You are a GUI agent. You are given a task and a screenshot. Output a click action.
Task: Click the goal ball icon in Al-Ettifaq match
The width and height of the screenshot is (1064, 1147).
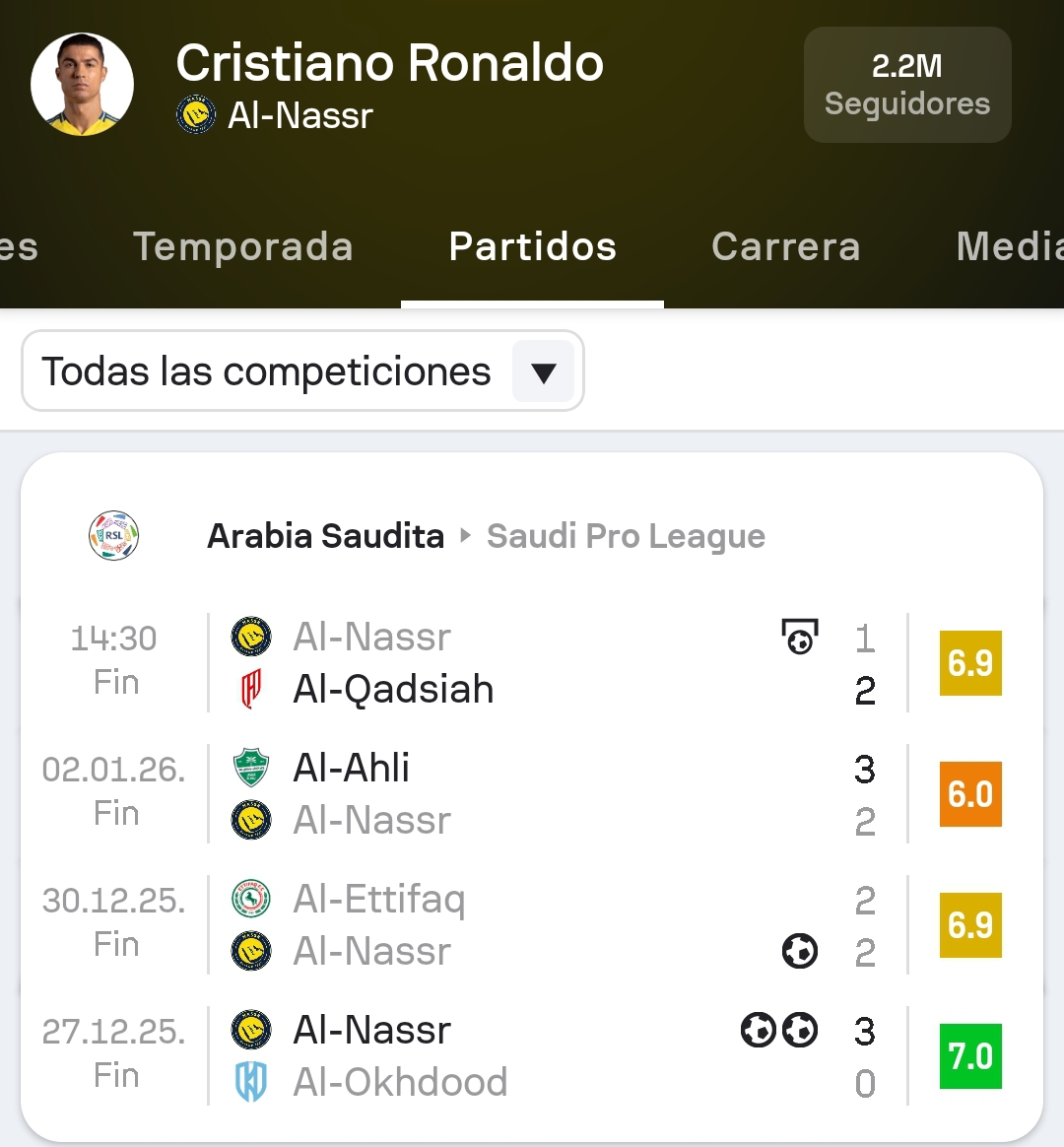click(800, 951)
